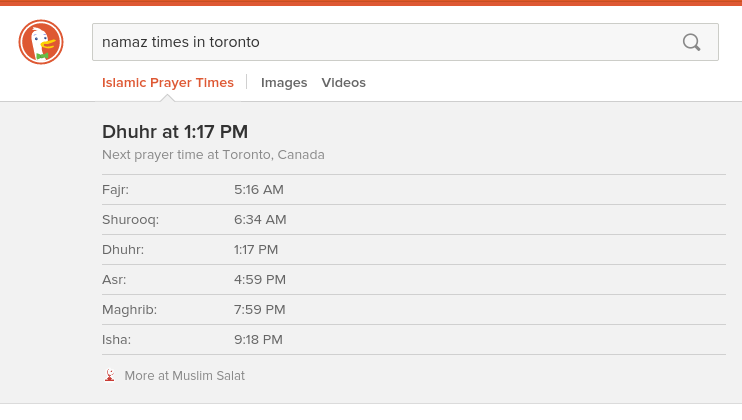This screenshot has height=420, width=742.
Task: Select the Maghrib time '7:59 PM'
Action: pyautogui.click(x=260, y=310)
